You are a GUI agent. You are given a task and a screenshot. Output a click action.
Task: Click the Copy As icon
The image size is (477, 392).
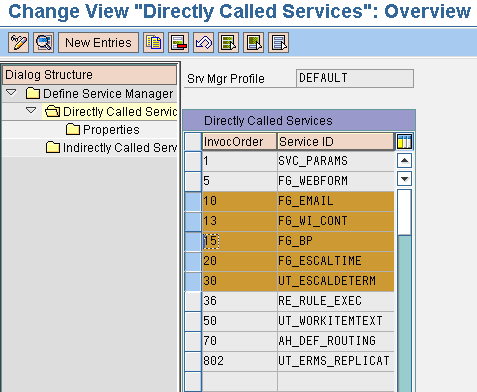click(x=153, y=43)
